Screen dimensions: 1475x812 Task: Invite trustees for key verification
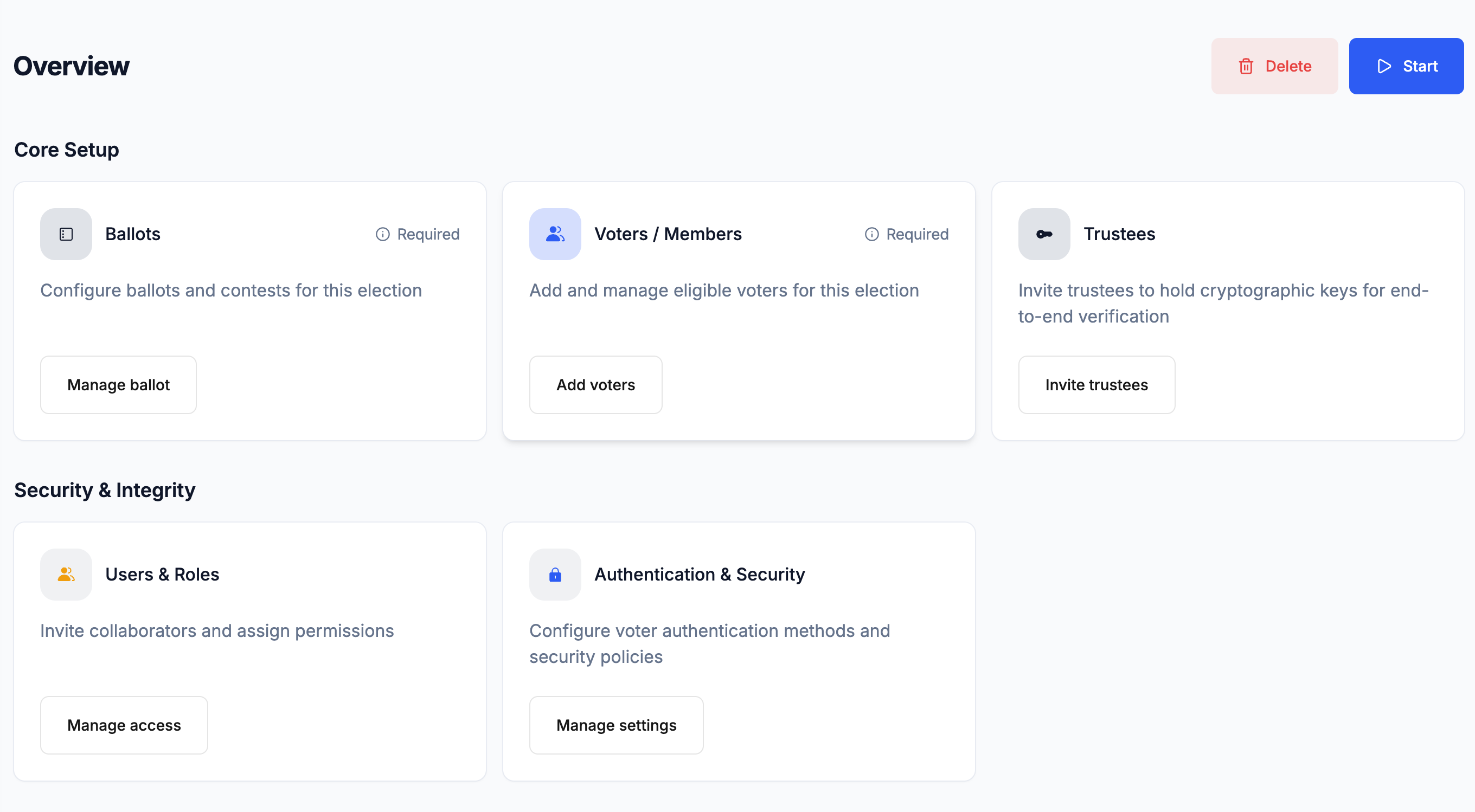click(x=1096, y=384)
